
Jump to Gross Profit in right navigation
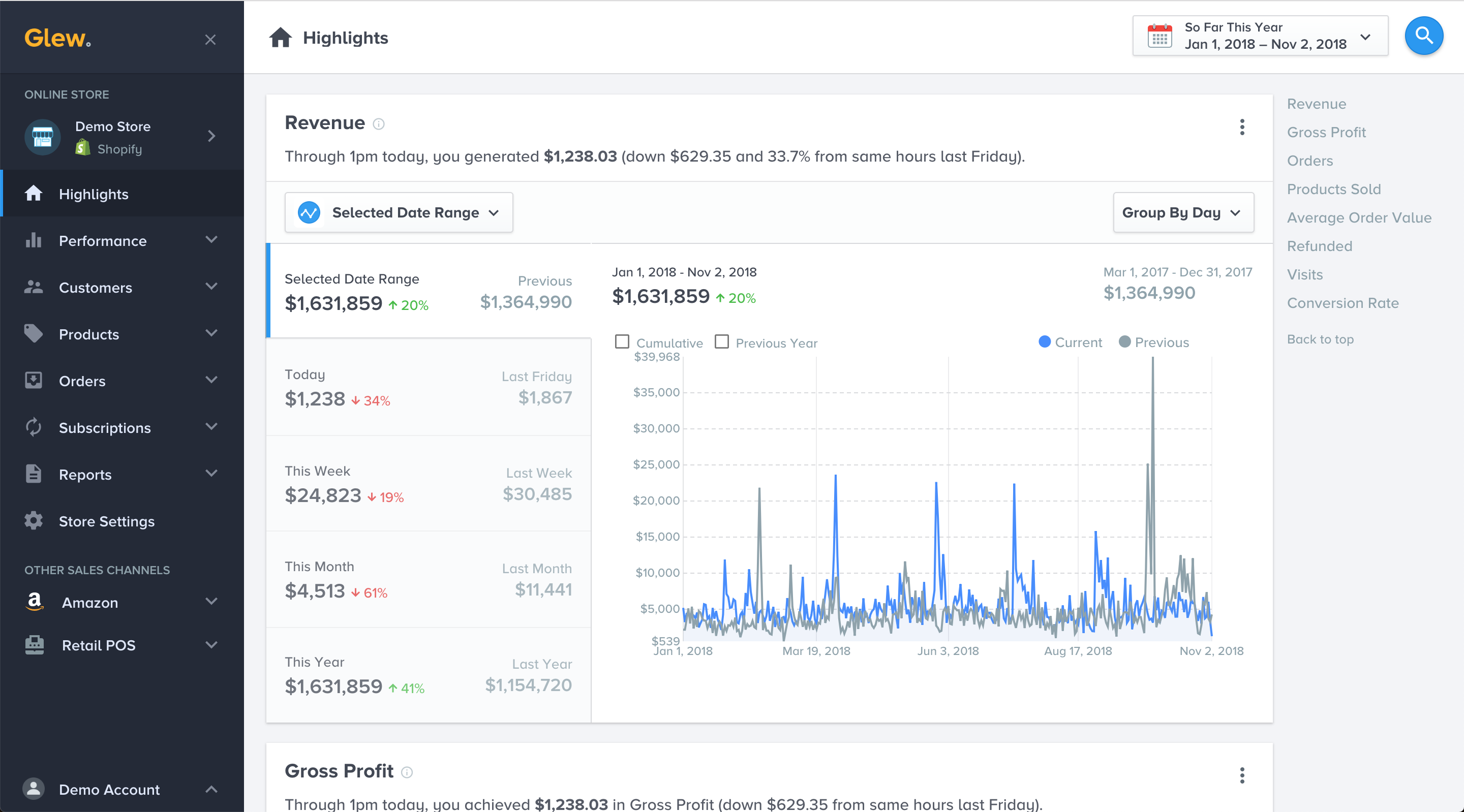1326,133
